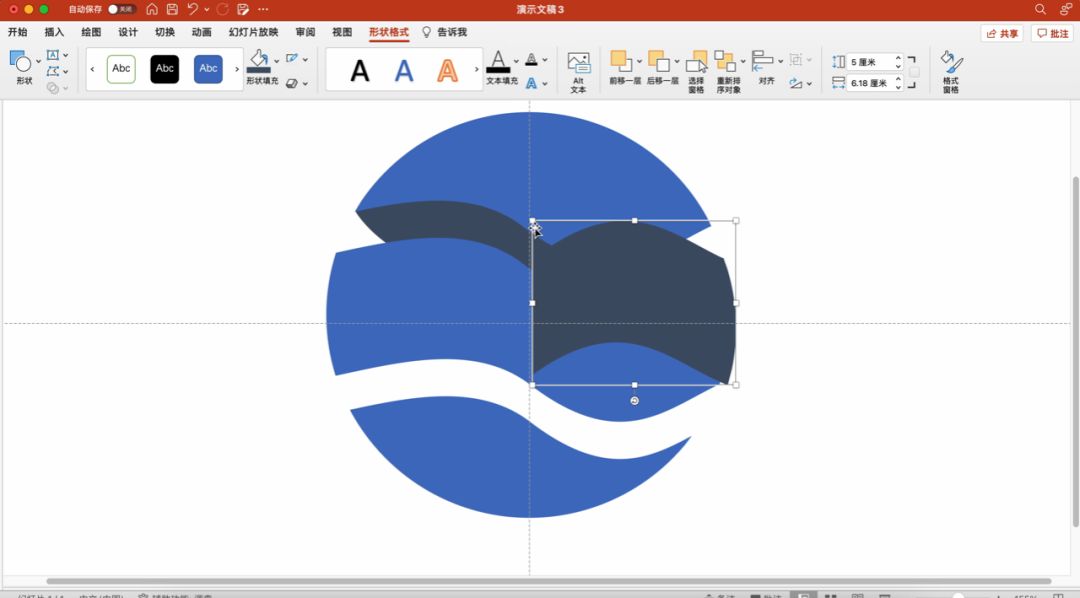Open the 形状填充 color dropdown arrow
The width and height of the screenshot is (1080, 598).
(277, 61)
